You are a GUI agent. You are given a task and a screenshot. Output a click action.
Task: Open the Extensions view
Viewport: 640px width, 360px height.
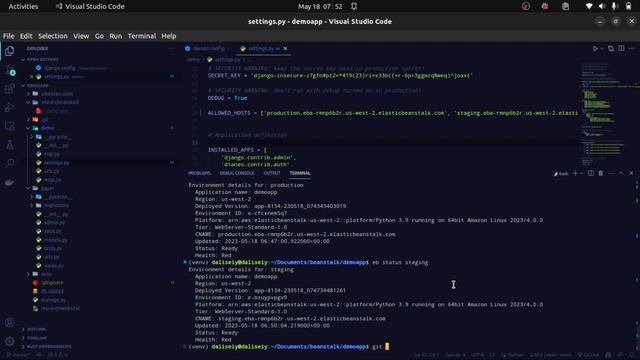click(x=10, y=89)
